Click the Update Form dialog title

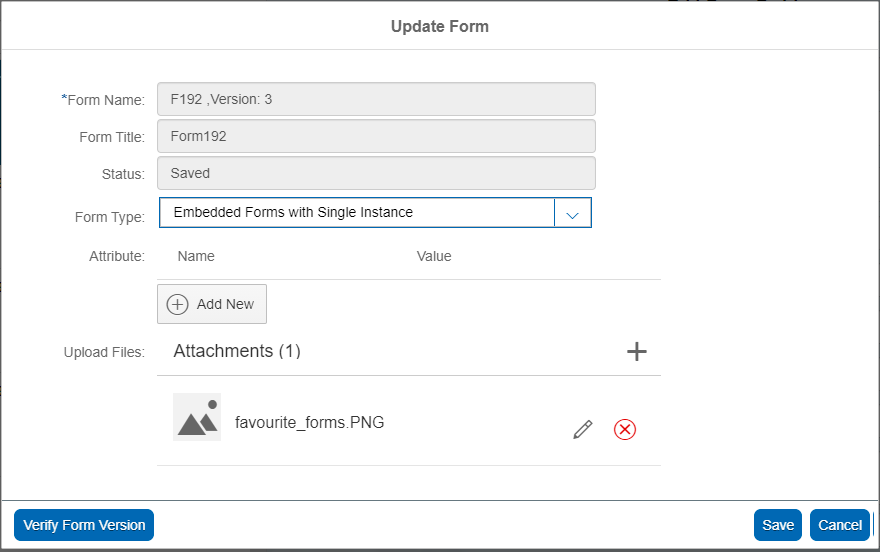click(x=440, y=26)
